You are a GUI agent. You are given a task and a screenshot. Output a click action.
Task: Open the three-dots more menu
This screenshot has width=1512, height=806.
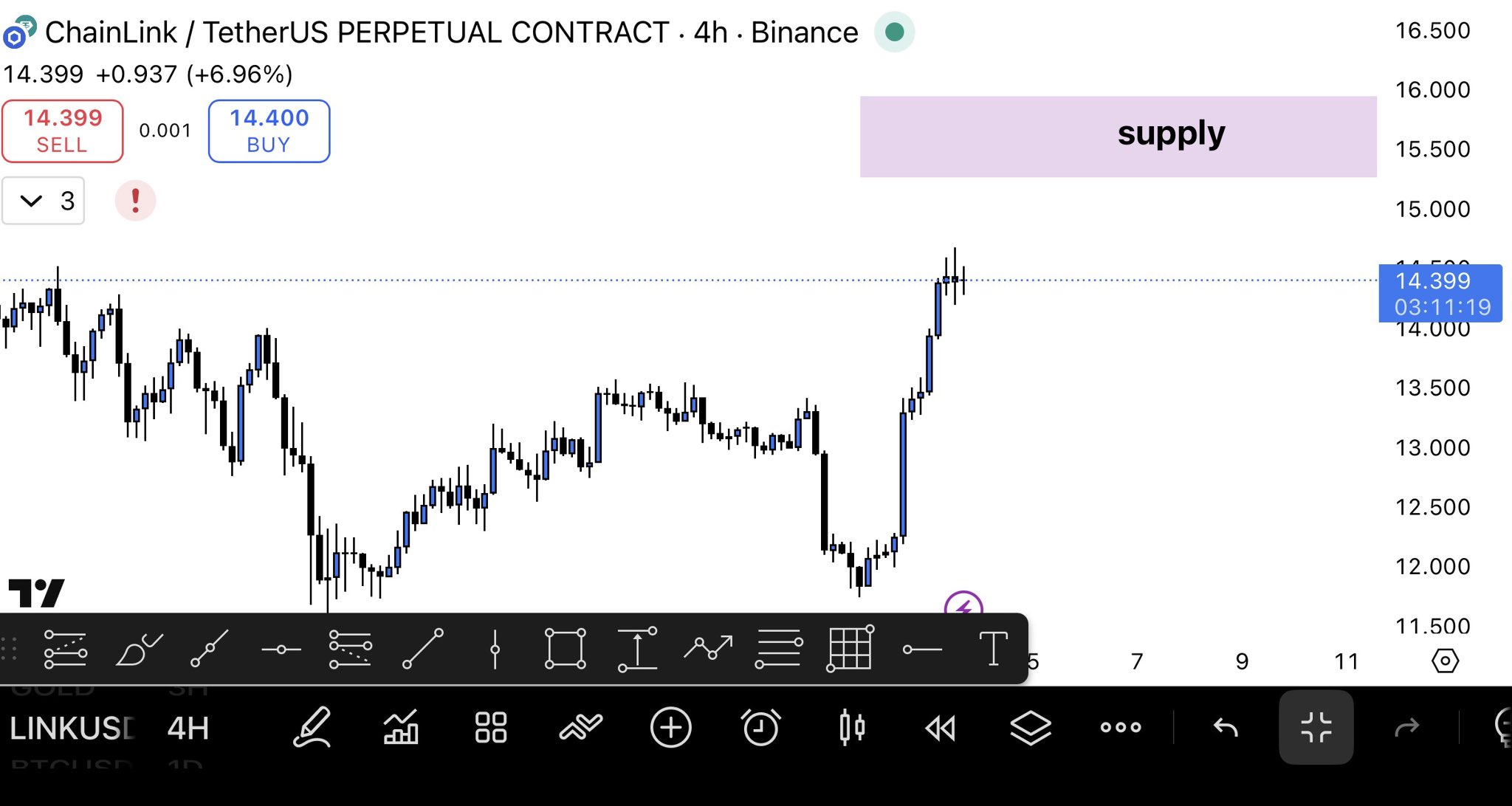(x=1121, y=728)
